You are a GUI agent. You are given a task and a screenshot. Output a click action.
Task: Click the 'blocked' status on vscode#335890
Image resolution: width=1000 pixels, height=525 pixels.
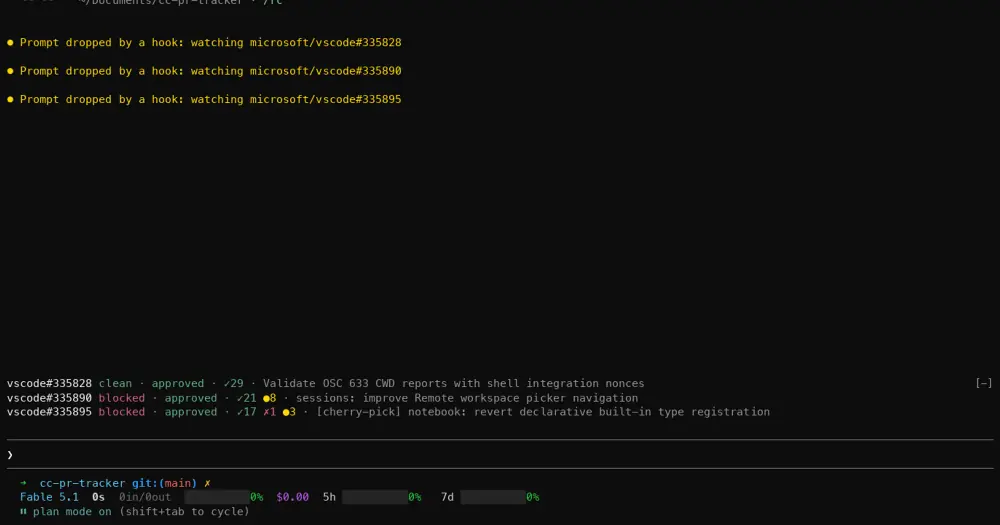[x=122, y=398]
